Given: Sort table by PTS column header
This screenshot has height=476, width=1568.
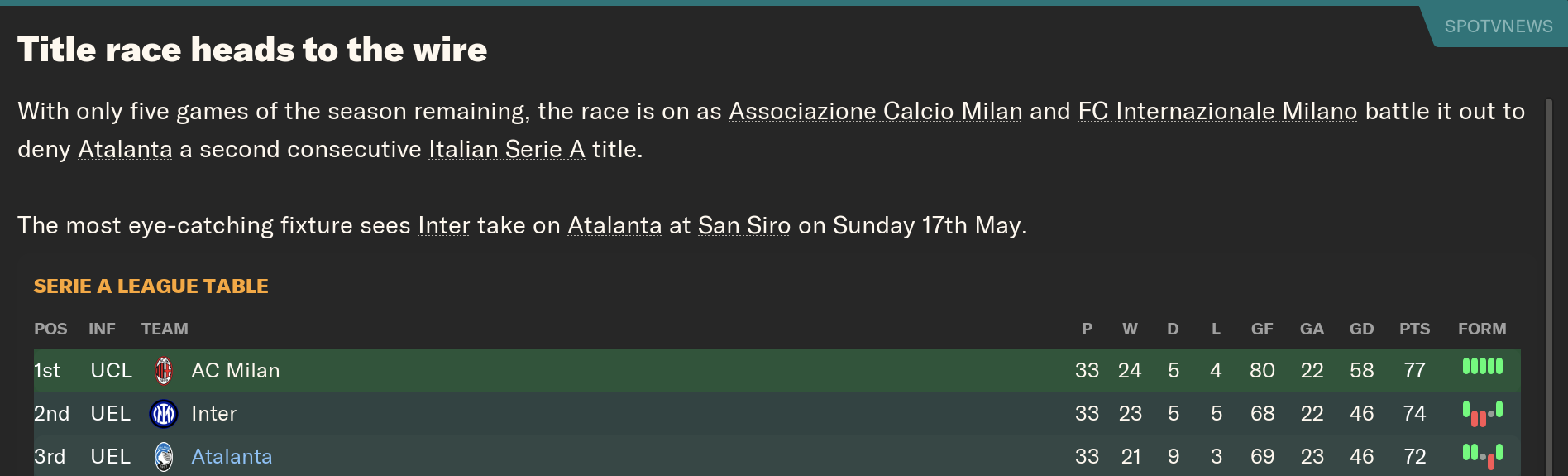Looking at the screenshot, I should click(x=1414, y=329).
